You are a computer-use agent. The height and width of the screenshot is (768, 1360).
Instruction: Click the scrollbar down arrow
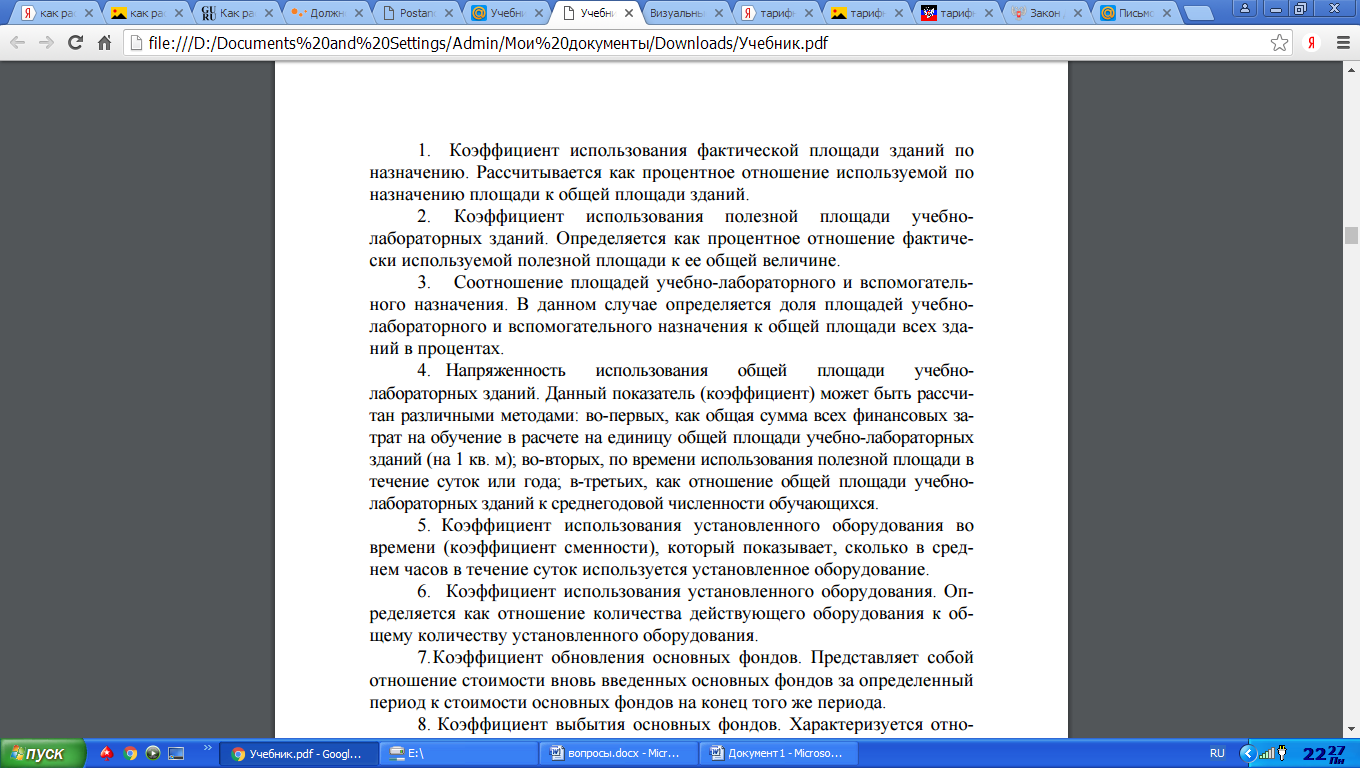point(1351,730)
